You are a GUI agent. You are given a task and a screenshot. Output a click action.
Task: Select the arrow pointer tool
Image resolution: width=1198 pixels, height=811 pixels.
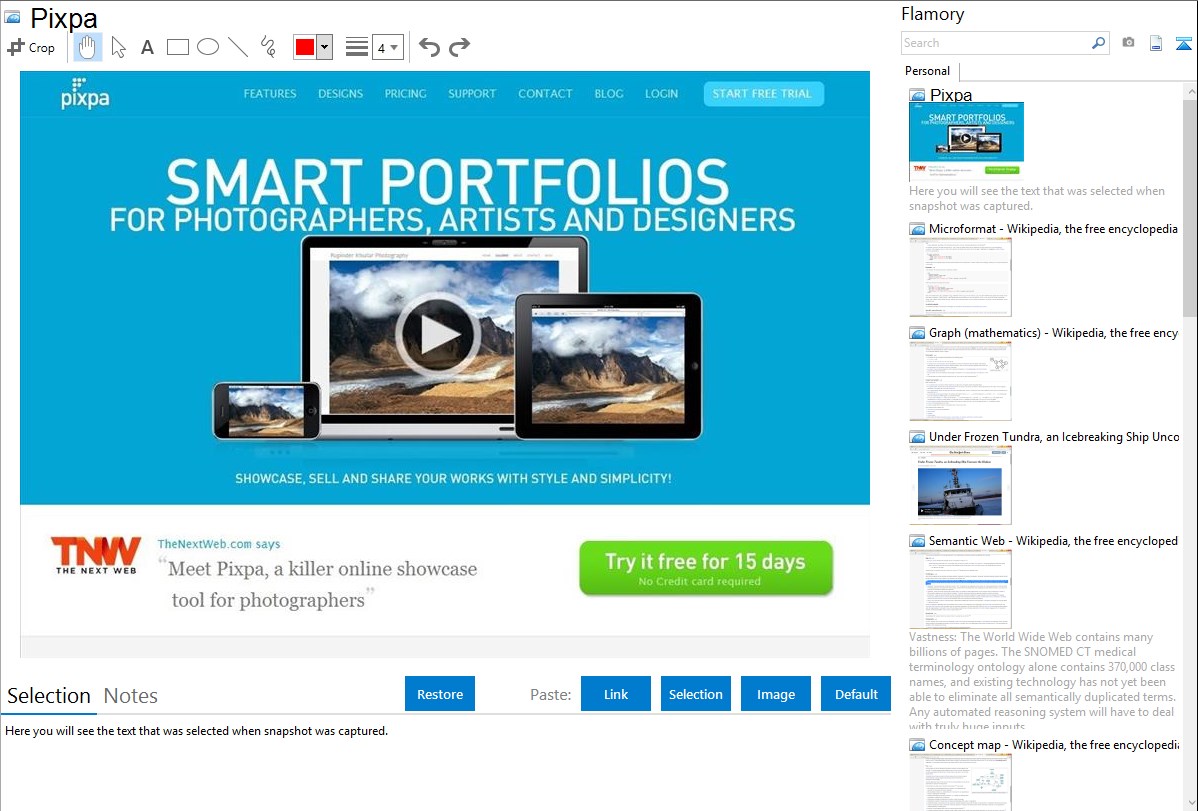118,47
